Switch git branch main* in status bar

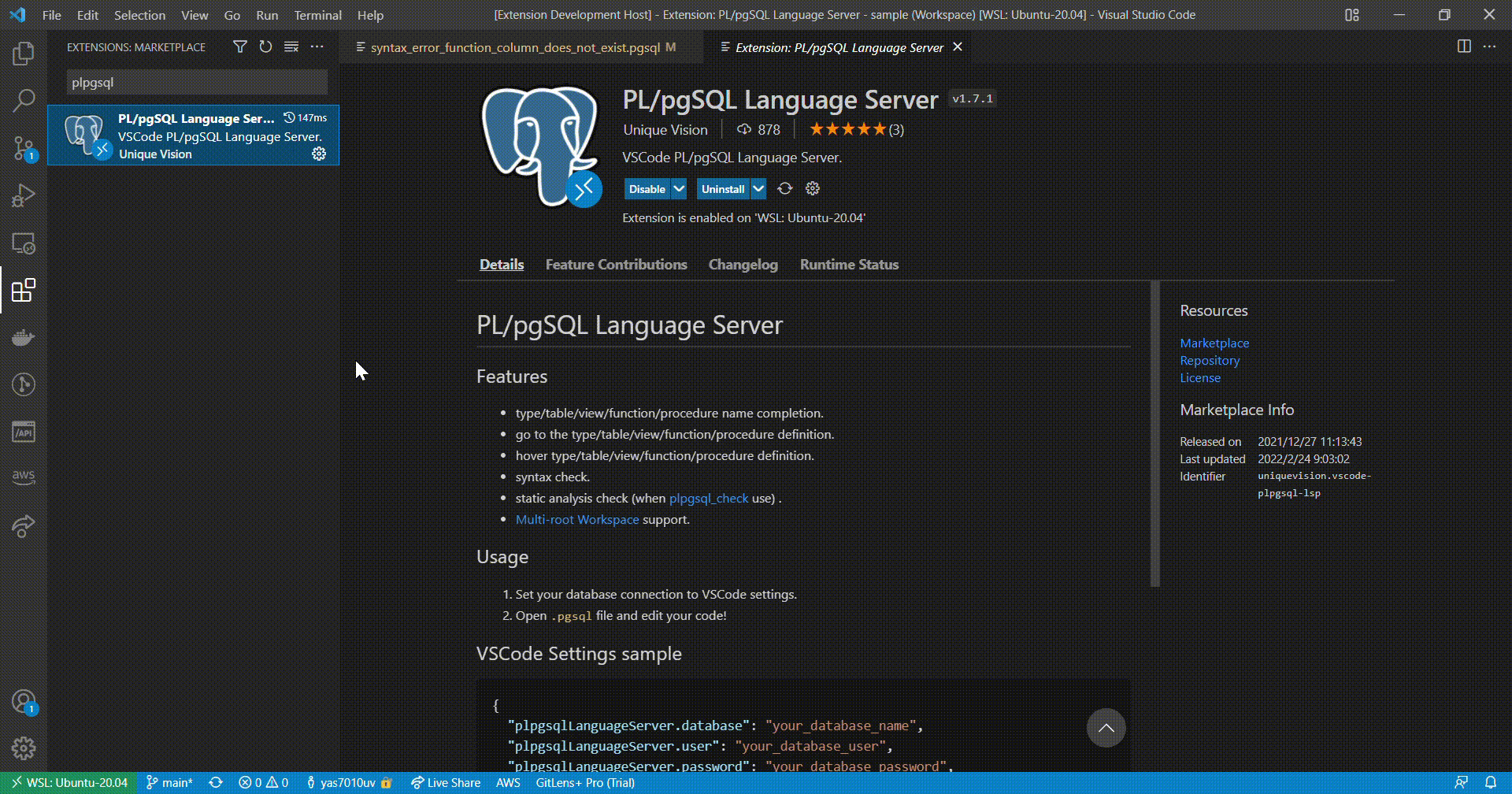tap(169, 782)
